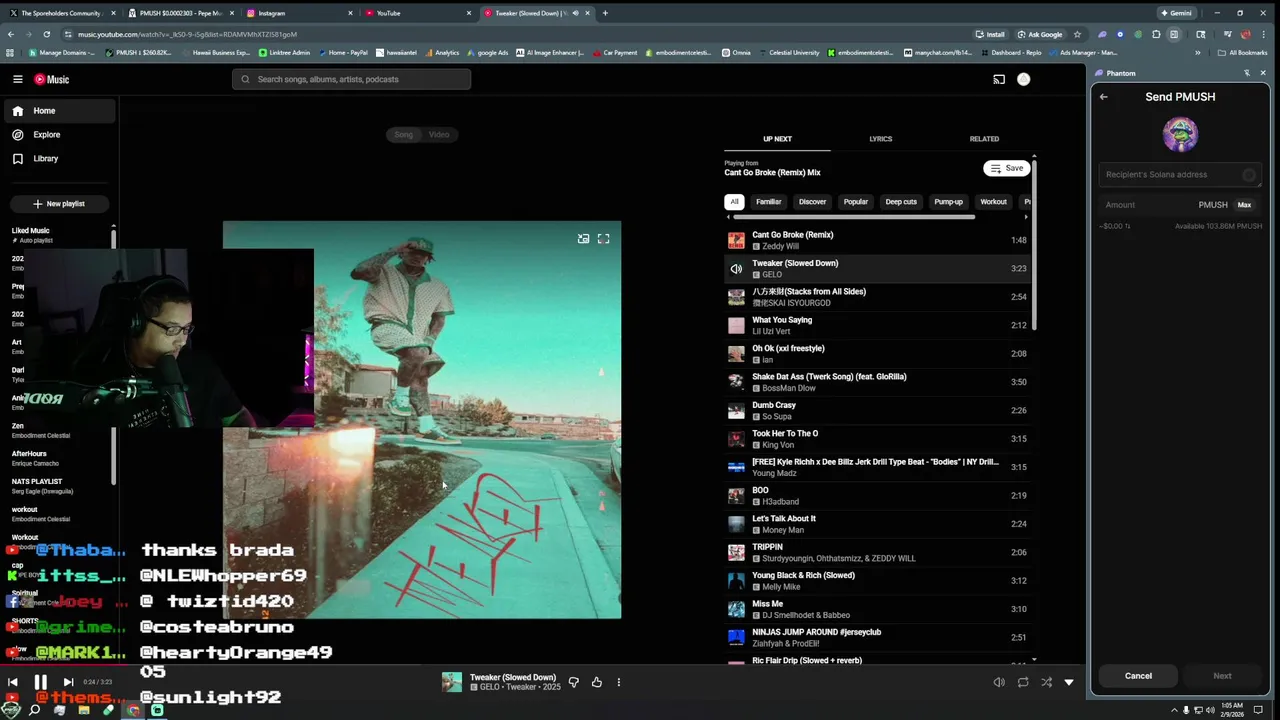Switch to Video mode toggle
This screenshot has height=720, width=1280.
tap(439, 134)
